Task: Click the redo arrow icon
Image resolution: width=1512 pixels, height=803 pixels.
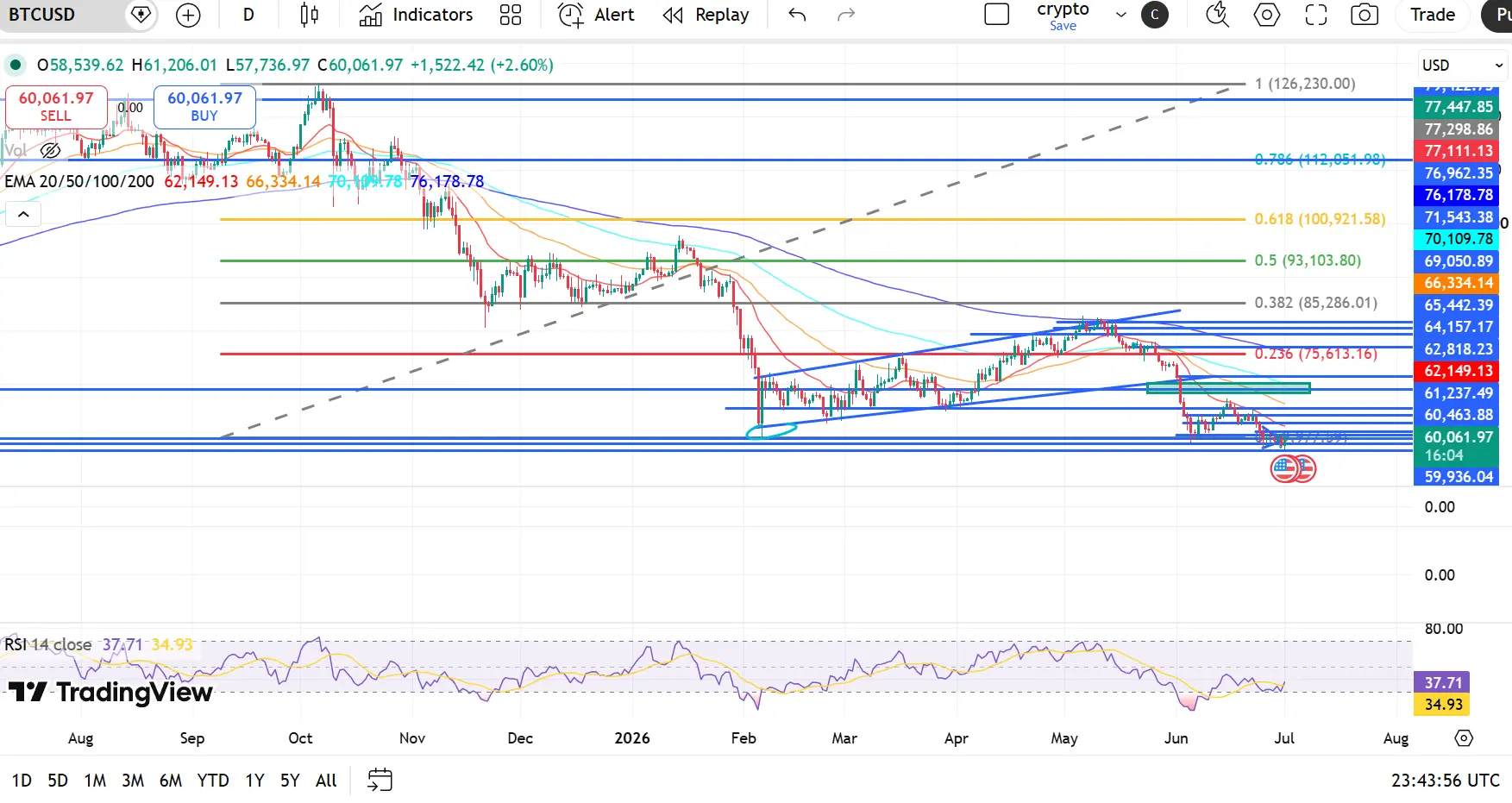Action: tap(846, 15)
